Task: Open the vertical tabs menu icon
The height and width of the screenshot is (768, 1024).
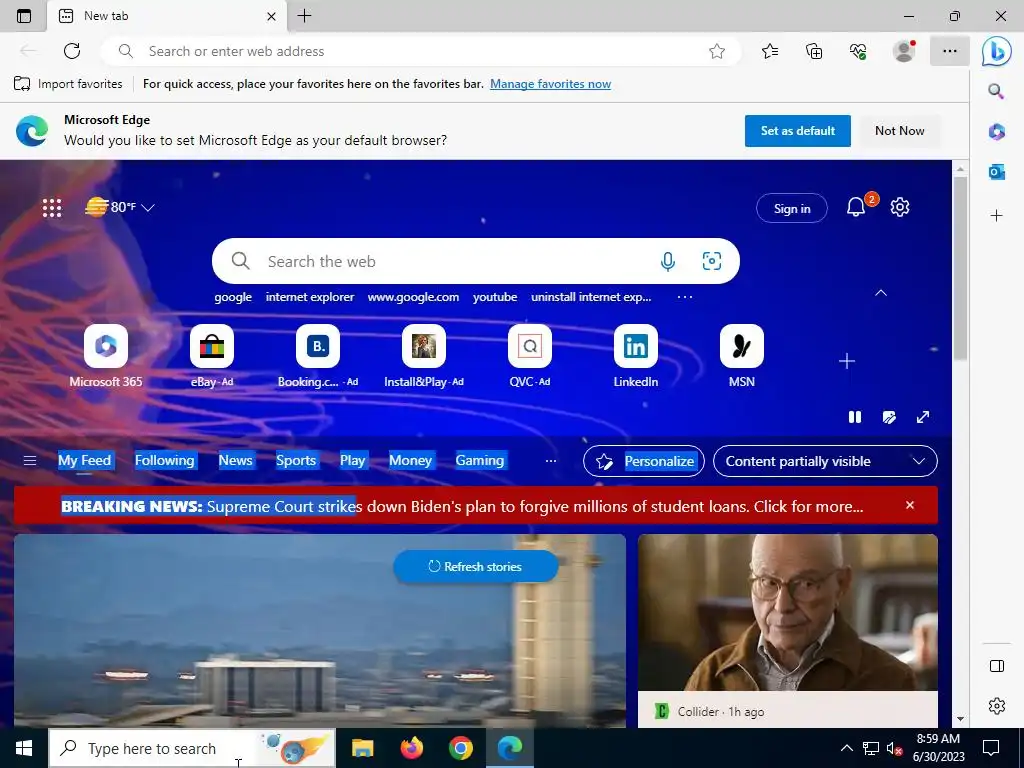Action: (x=24, y=16)
